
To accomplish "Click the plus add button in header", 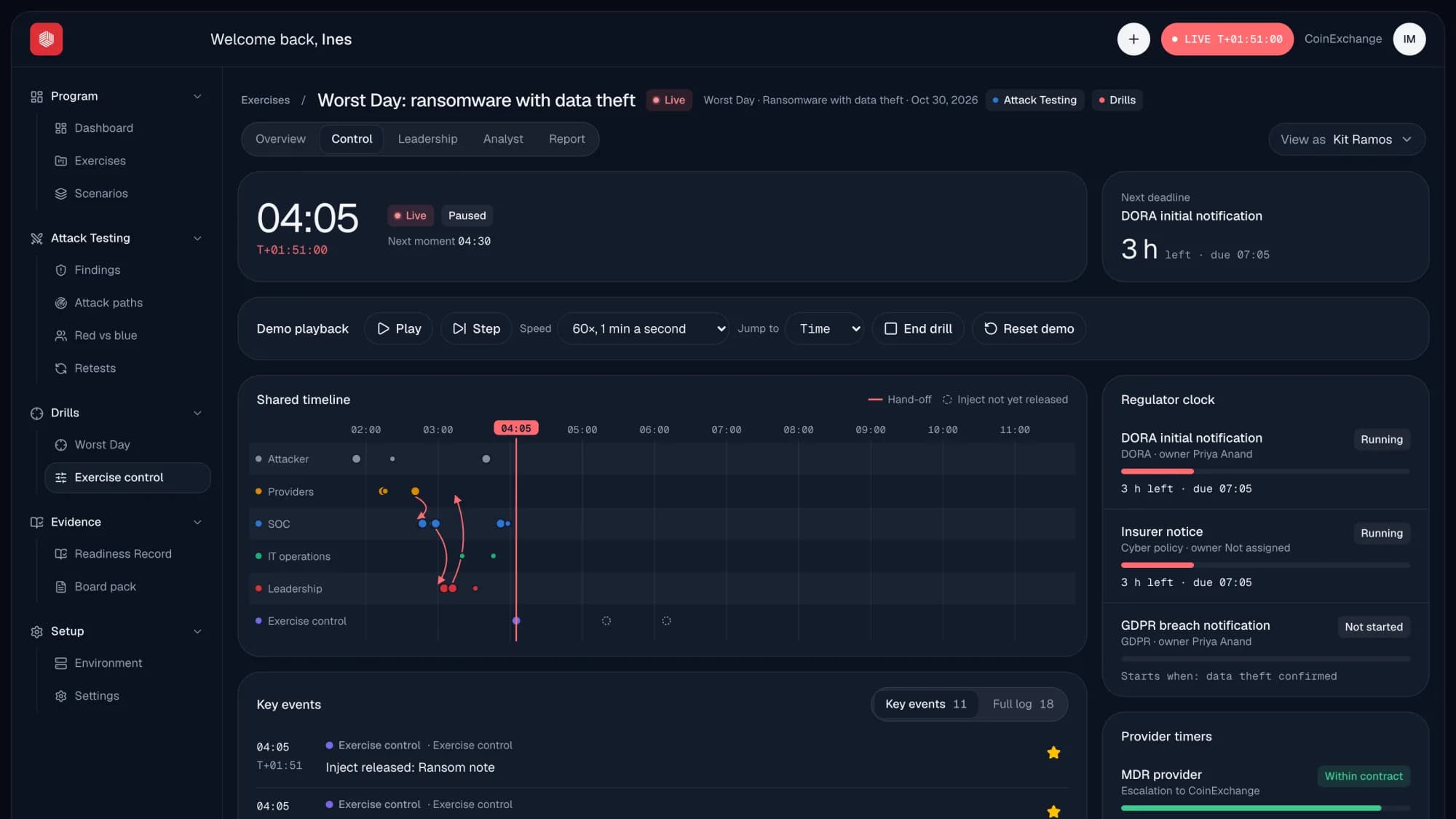I will pos(1133,39).
